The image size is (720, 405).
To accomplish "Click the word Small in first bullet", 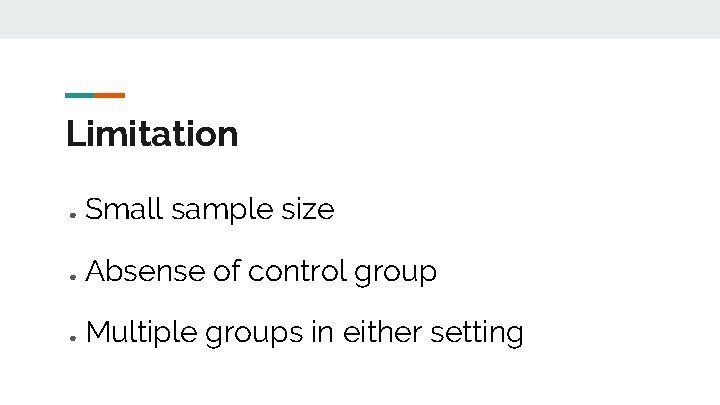I will pos(124,209).
